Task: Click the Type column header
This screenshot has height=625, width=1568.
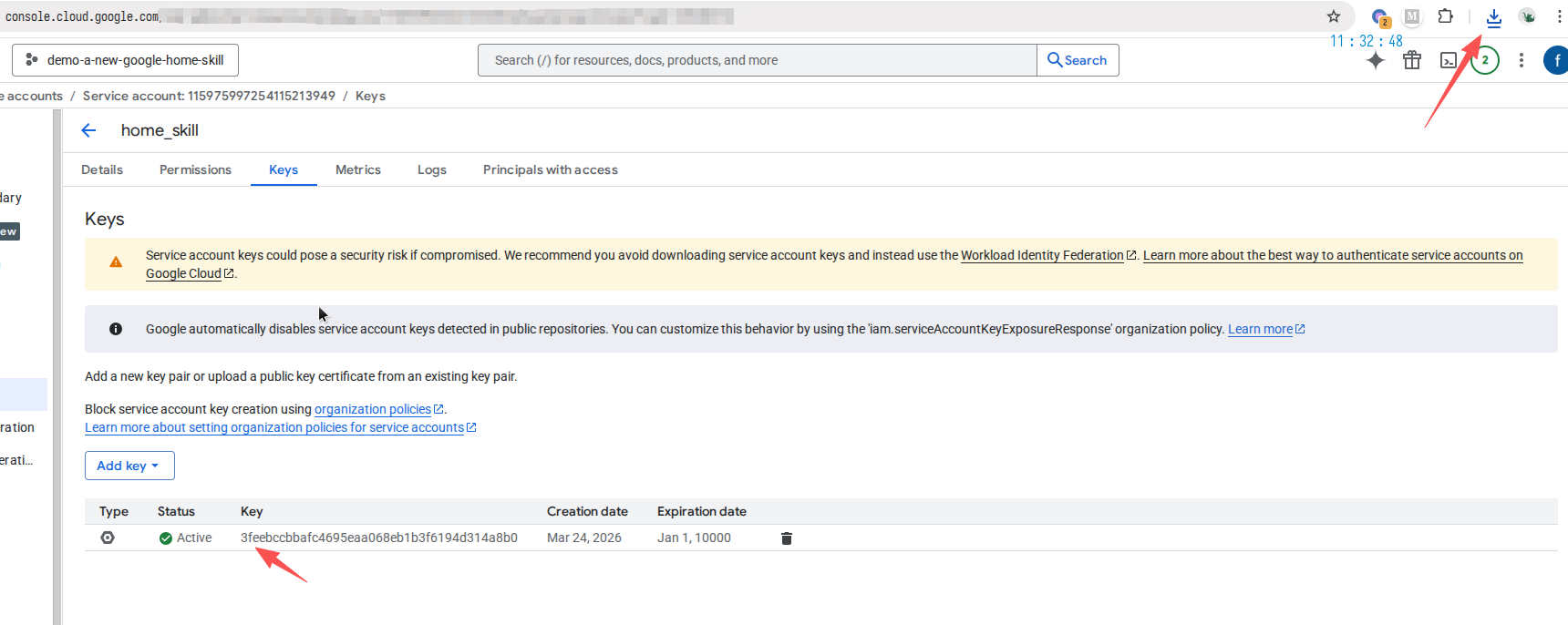Action: tap(114, 511)
